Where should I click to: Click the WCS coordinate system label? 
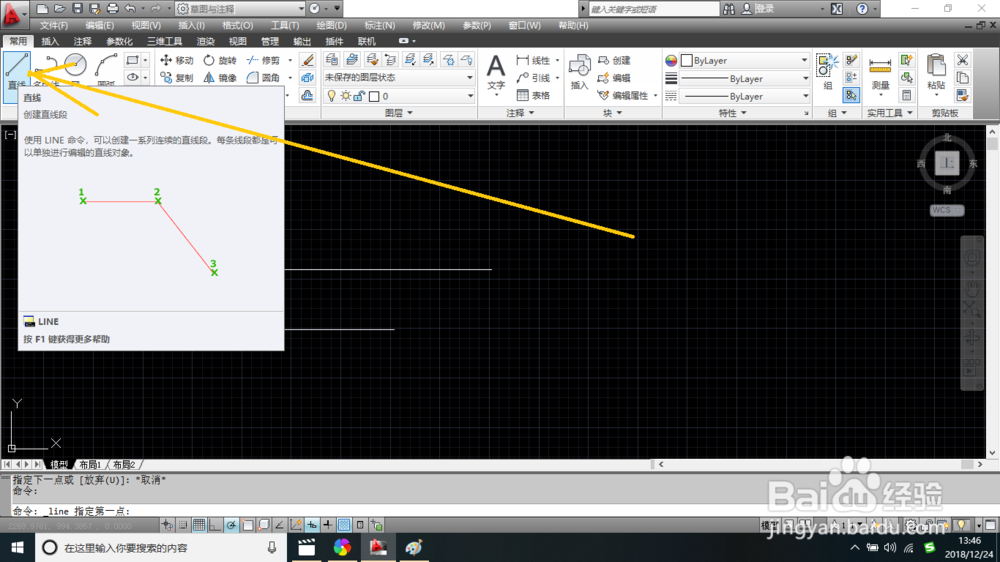click(x=946, y=210)
